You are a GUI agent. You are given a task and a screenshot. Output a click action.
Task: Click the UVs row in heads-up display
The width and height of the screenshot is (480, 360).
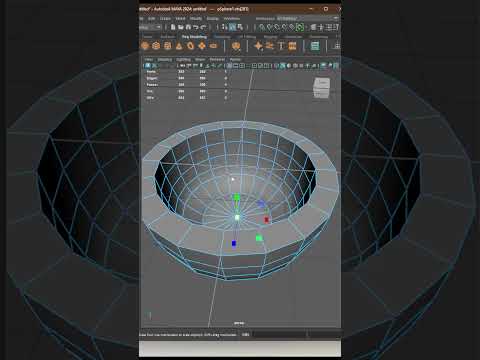click(187, 98)
